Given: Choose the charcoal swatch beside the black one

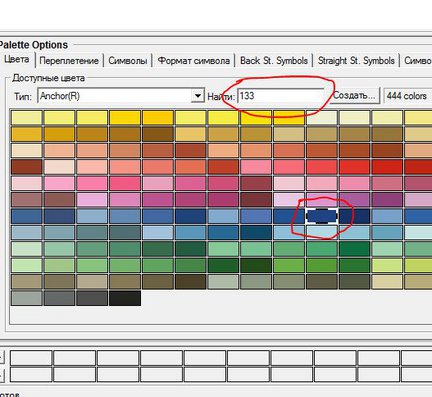Looking at the screenshot, I should click(x=92, y=298).
